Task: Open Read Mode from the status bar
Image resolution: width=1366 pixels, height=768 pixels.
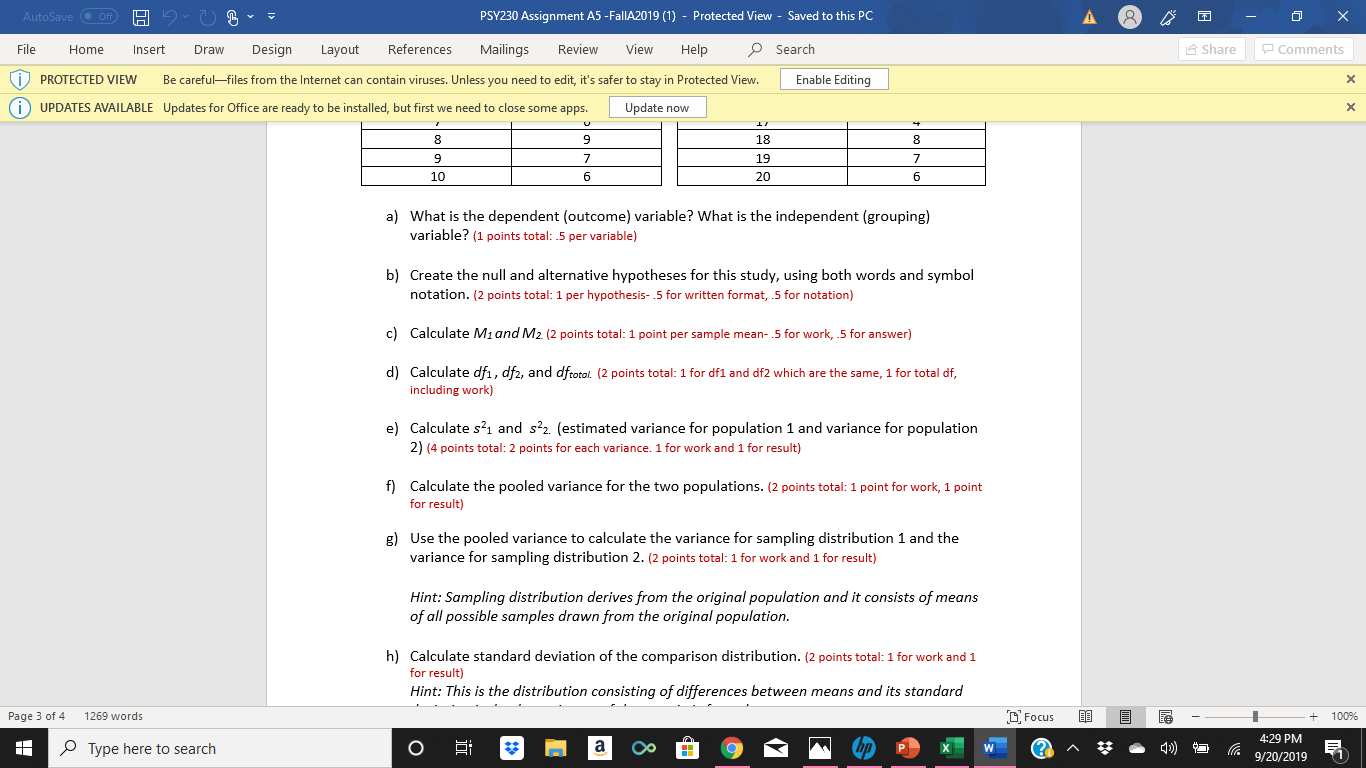Action: [1087, 716]
